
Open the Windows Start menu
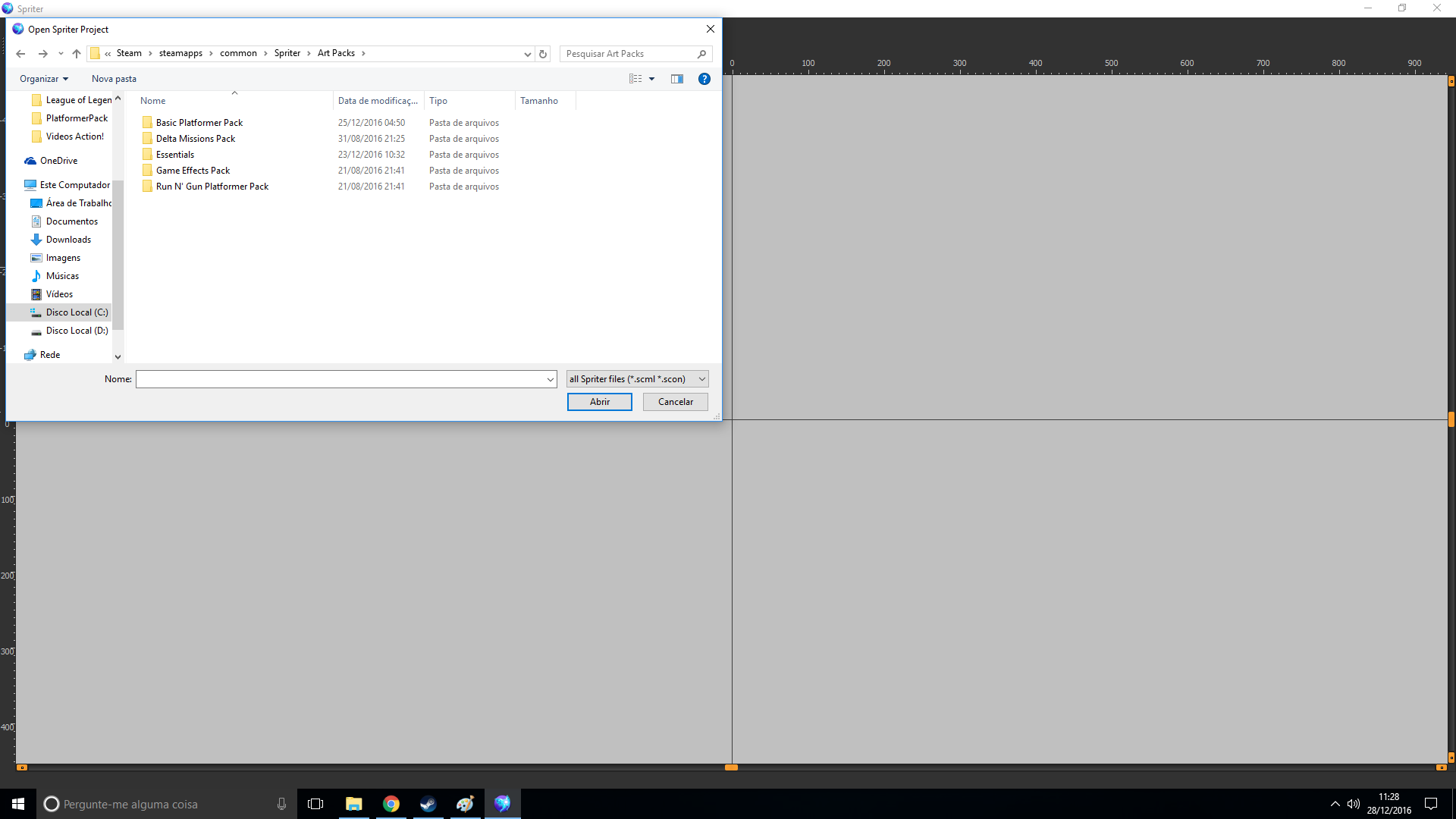(x=18, y=804)
